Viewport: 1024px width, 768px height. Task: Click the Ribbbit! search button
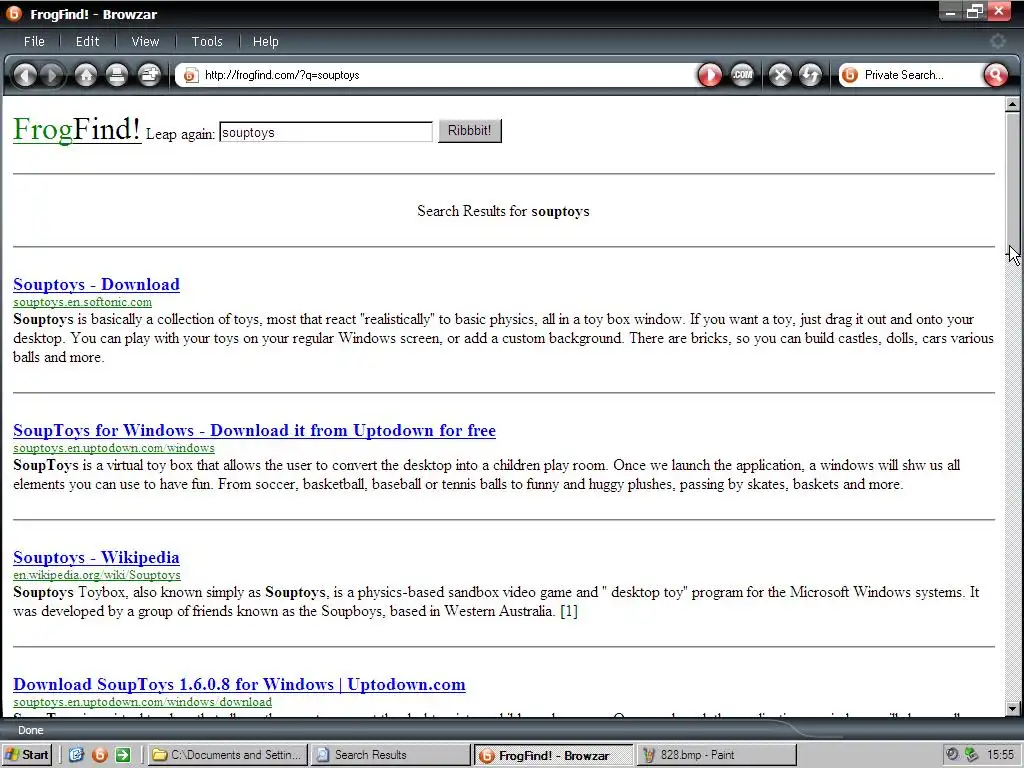[470, 131]
